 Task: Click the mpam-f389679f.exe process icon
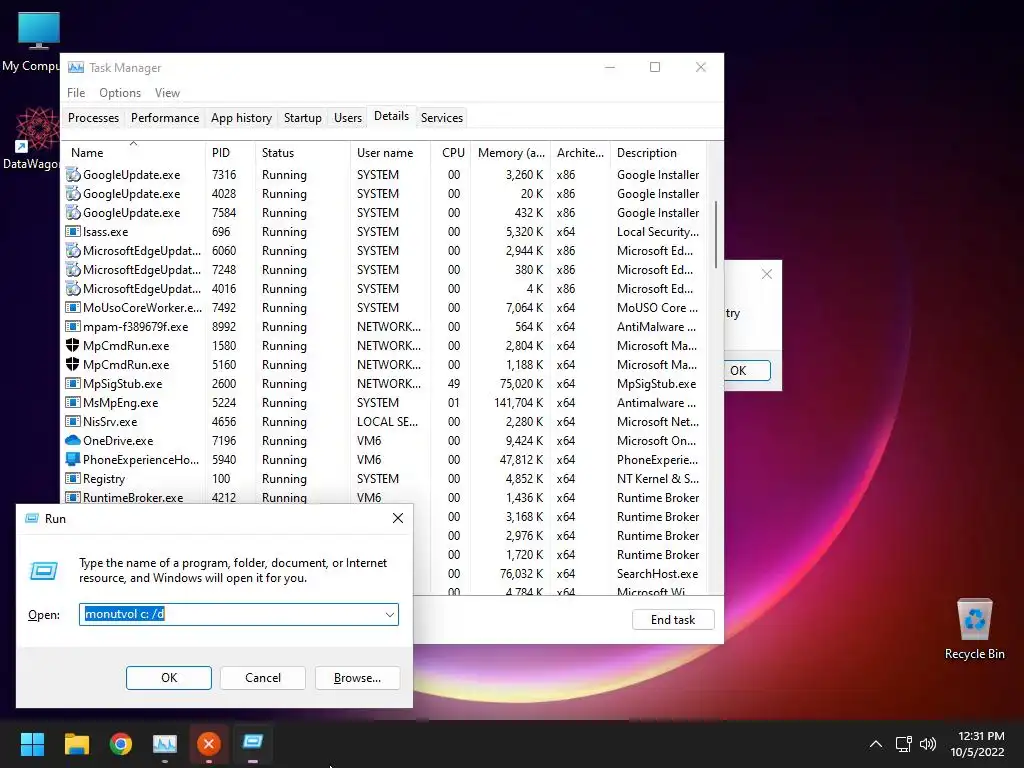click(72, 327)
